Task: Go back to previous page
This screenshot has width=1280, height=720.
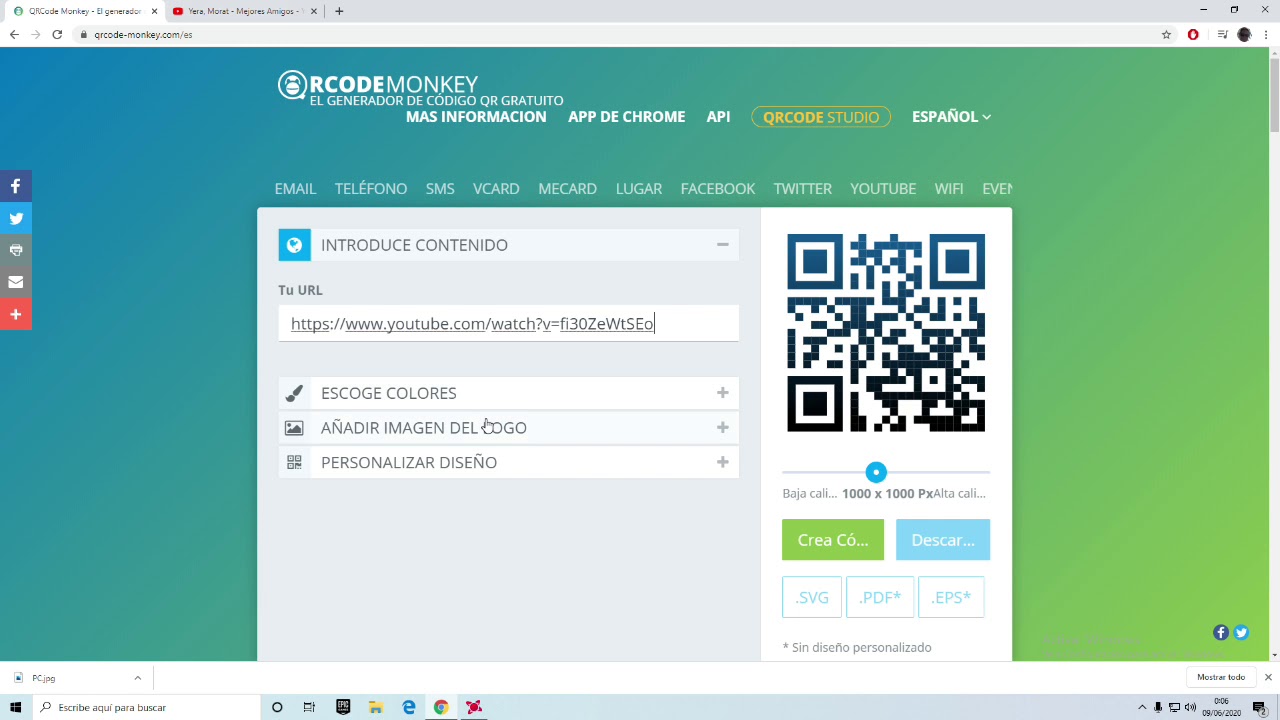Action: pyautogui.click(x=14, y=34)
